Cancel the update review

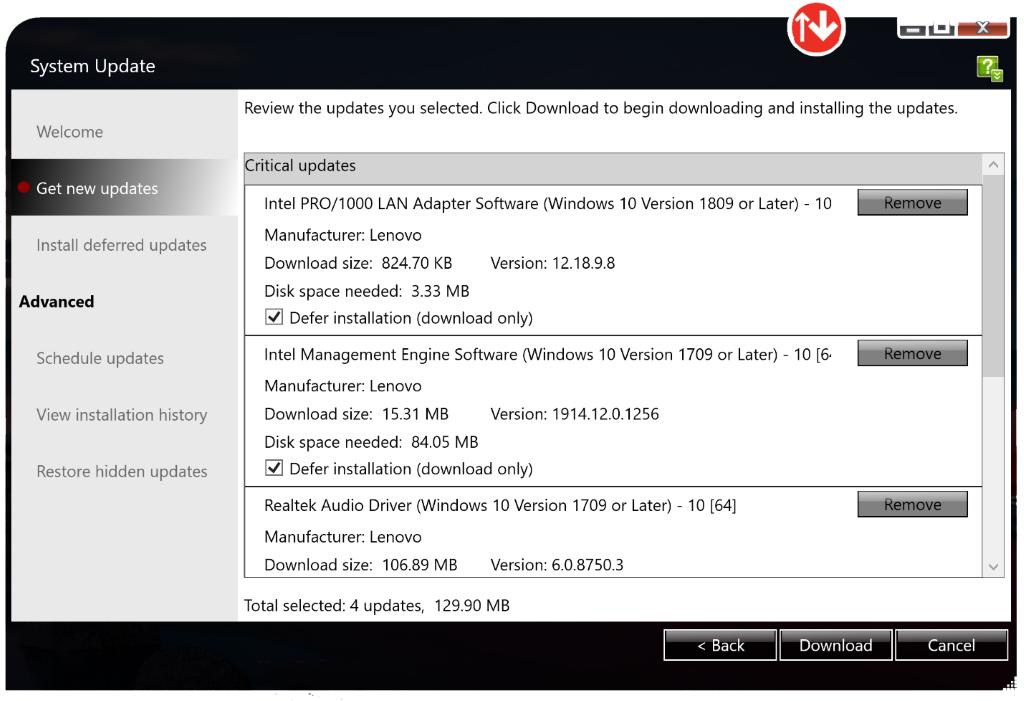coord(951,645)
